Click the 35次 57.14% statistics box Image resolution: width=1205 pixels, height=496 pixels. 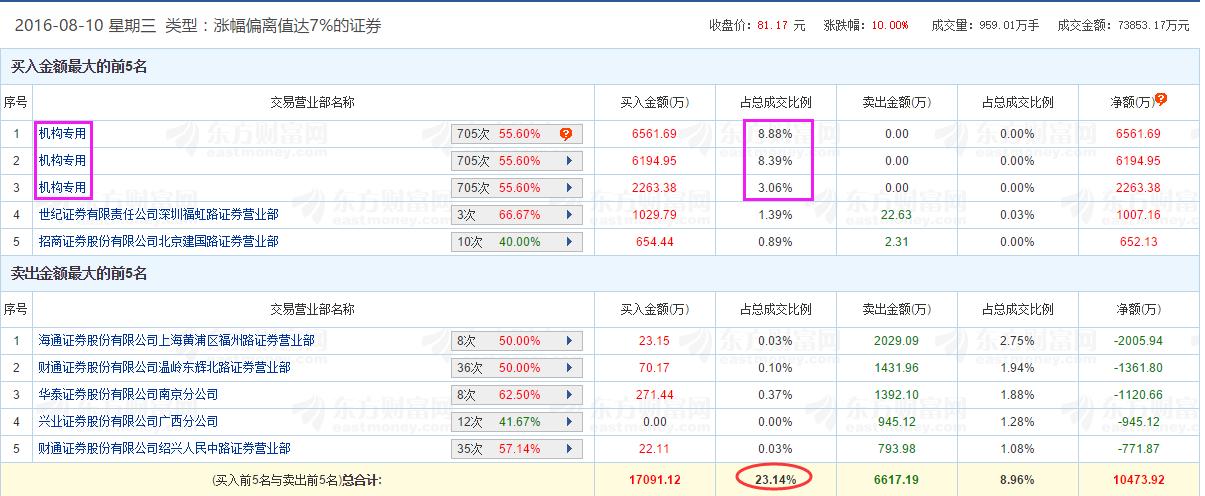[x=516, y=448]
